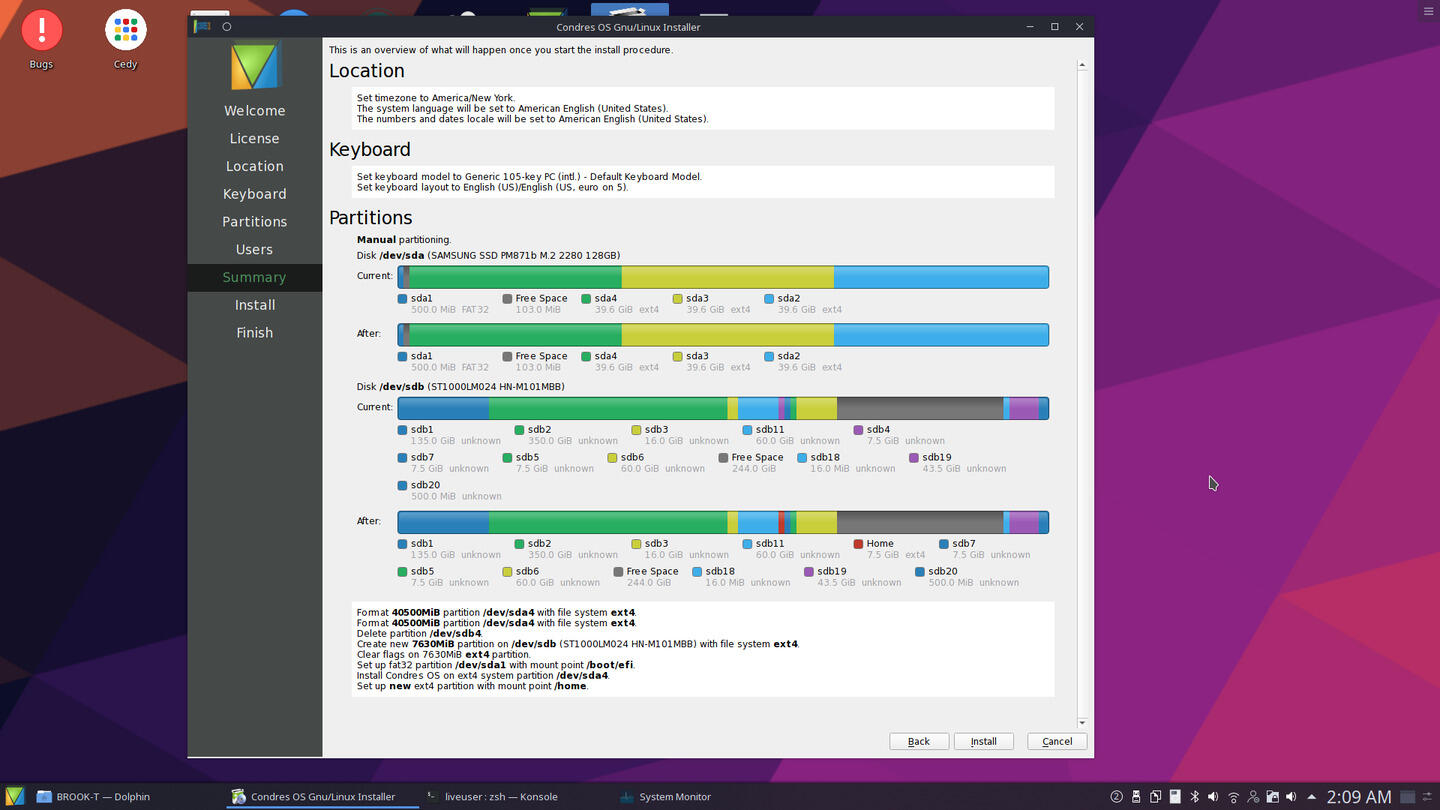Open the notifications counter showing 2

point(1117,797)
